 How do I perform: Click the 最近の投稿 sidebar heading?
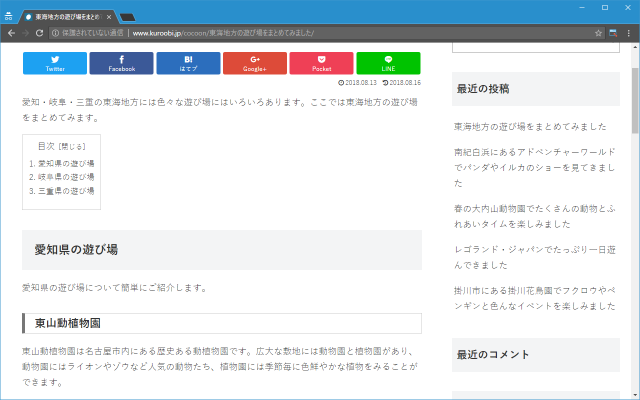483,89
